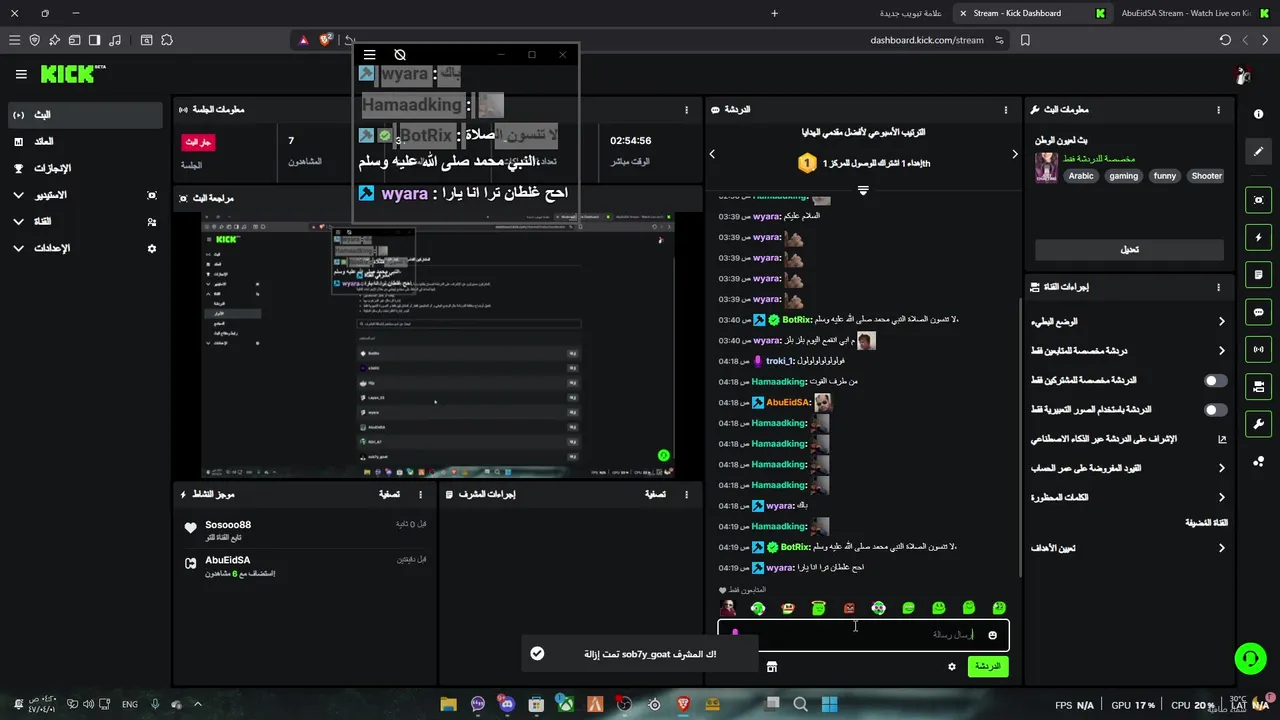Screen dimensions: 1280x720
Task: Open a new browser tab with plus
Action: tap(775, 13)
